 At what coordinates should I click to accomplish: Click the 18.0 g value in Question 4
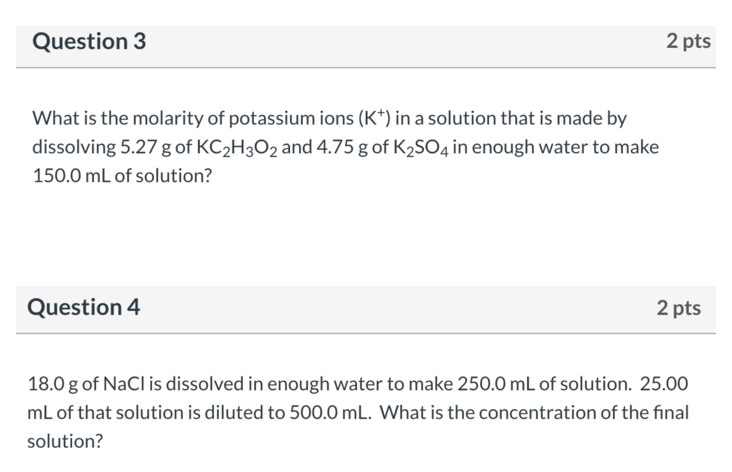tap(52, 384)
